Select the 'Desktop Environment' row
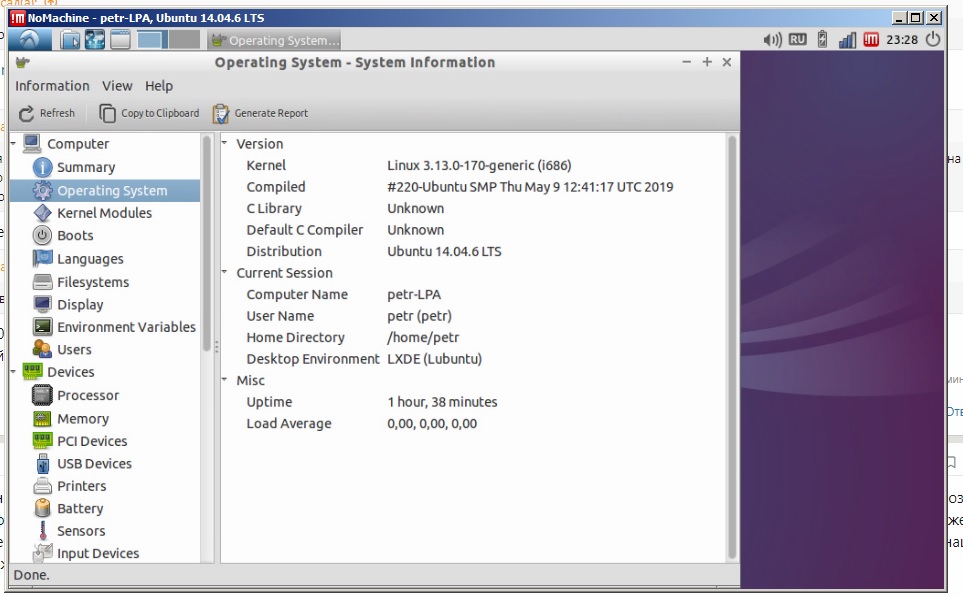 (473, 359)
